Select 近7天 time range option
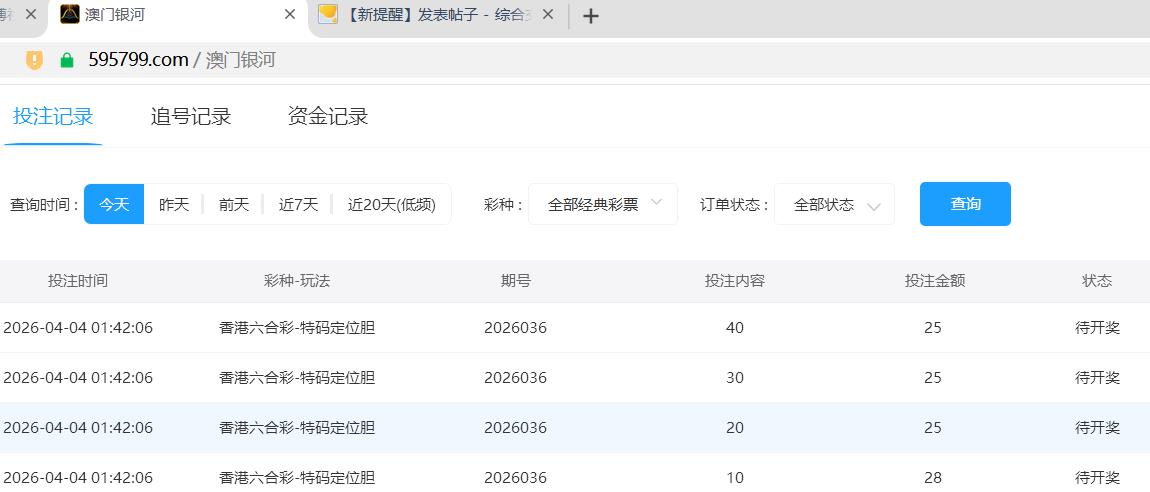 click(298, 204)
